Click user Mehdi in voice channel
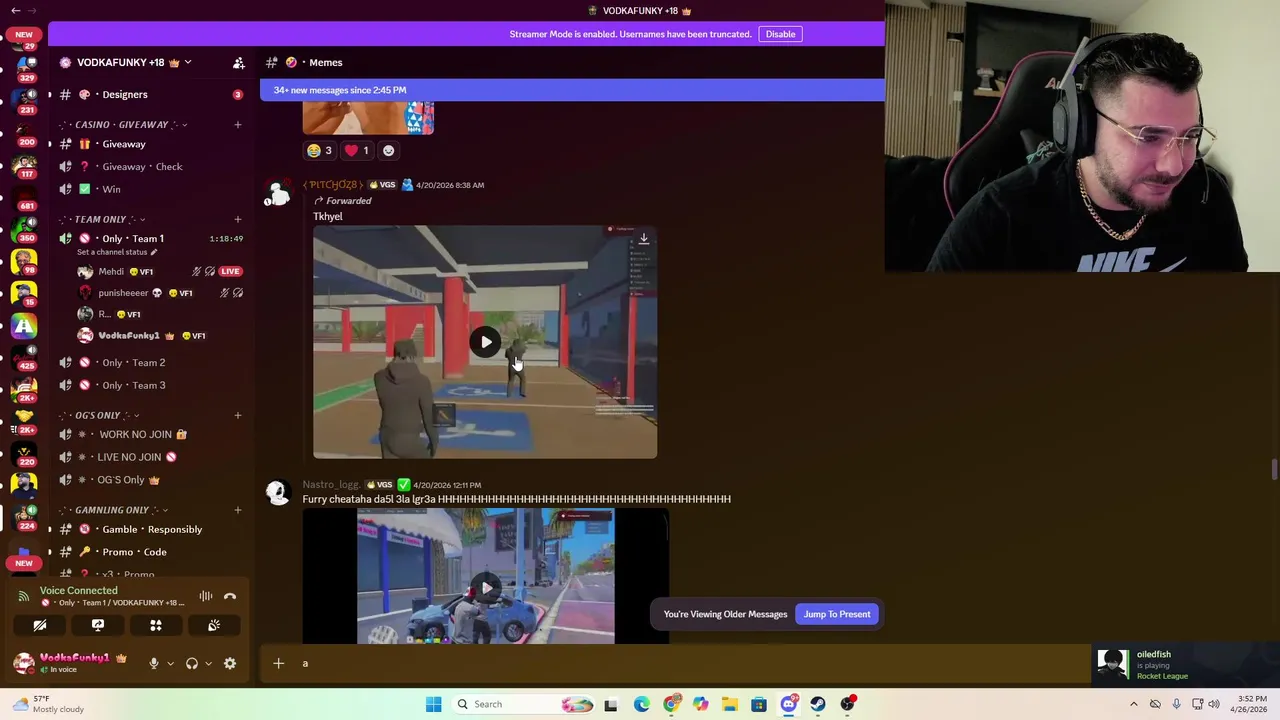 [111, 271]
